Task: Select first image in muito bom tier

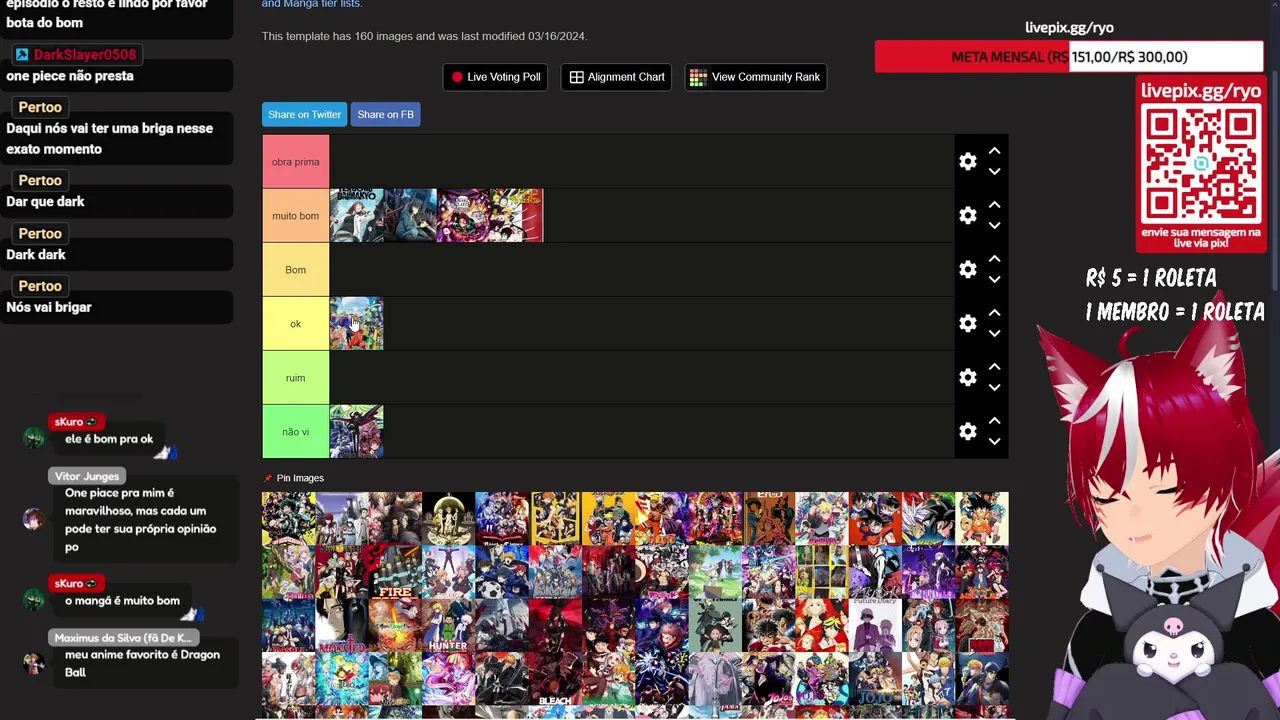Action: click(x=357, y=216)
